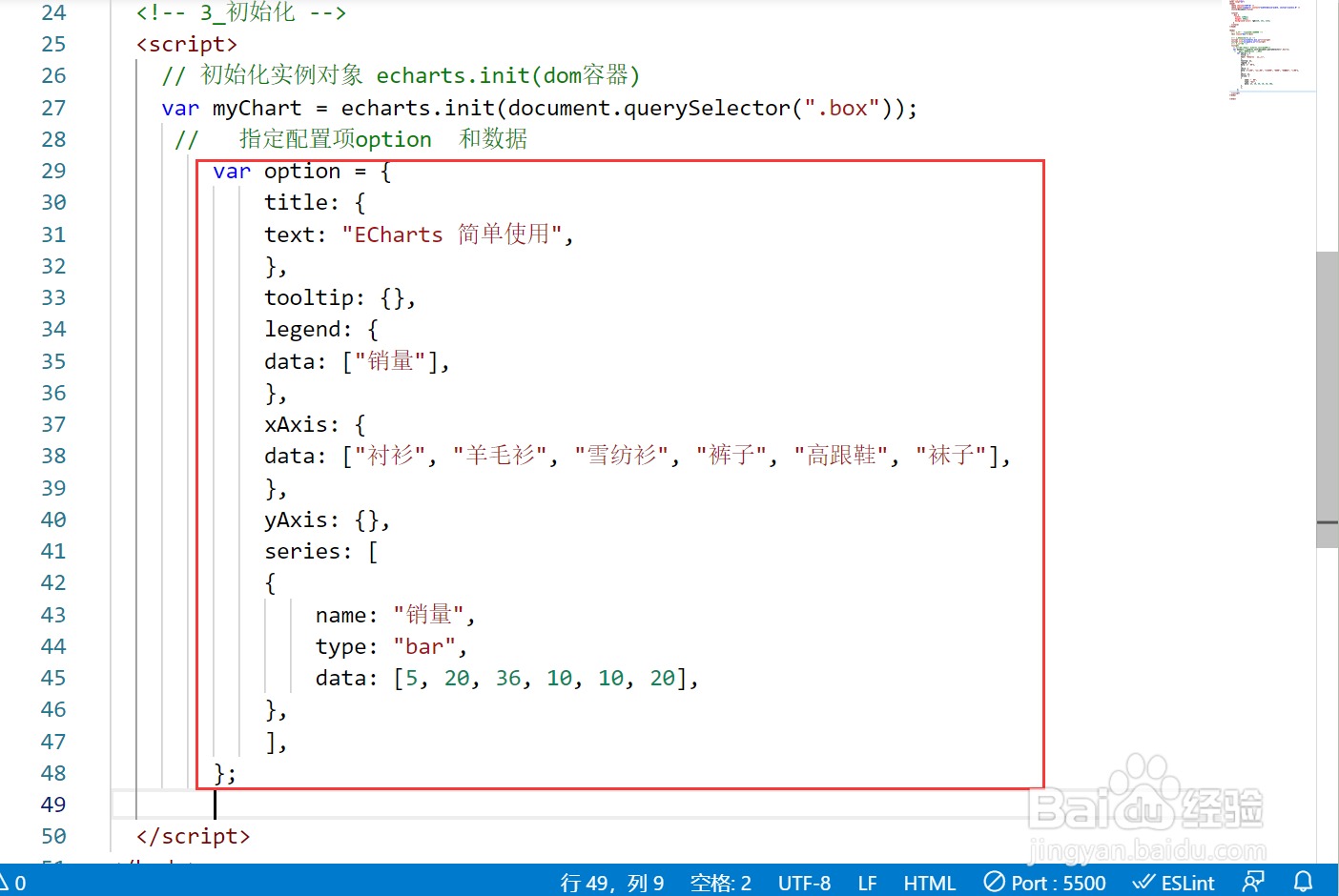This screenshot has height=896, width=1339.
Task: Change language mode from HTML
Action: (929, 883)
